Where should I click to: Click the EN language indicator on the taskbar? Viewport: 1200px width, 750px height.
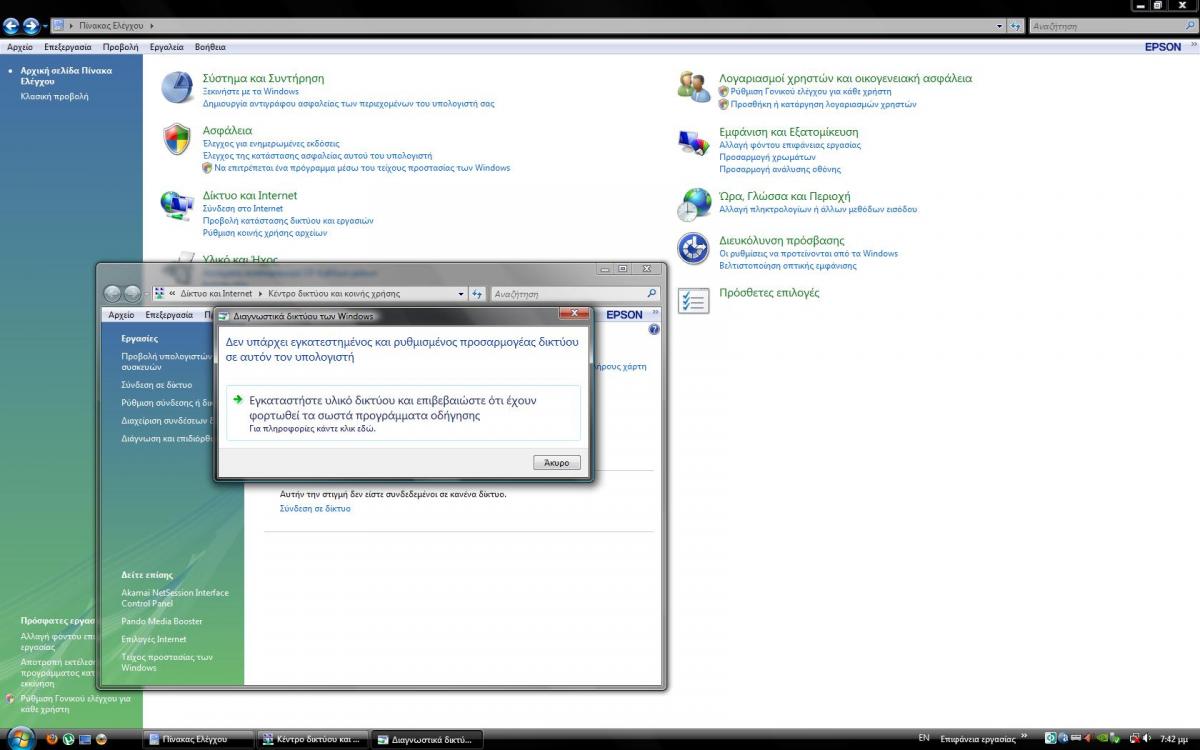(923, 739)
